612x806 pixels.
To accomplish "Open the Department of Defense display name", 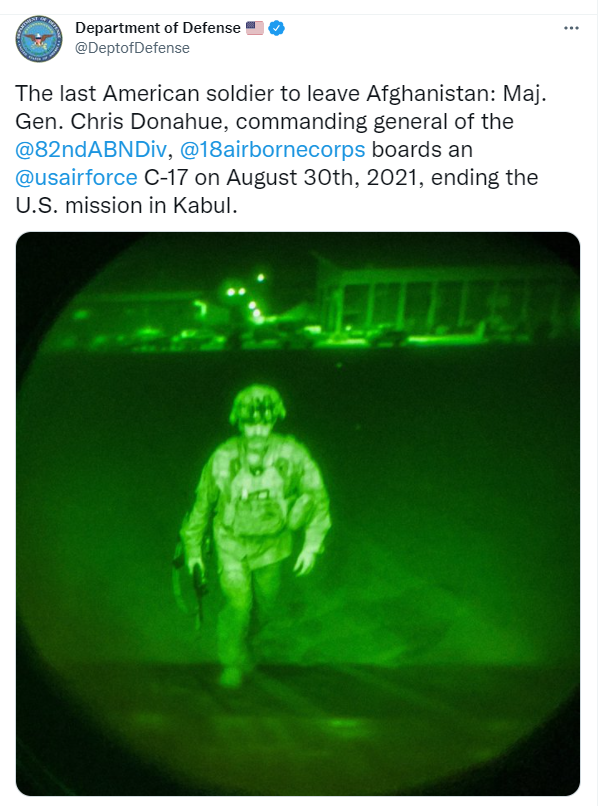I will coord(158,28).
